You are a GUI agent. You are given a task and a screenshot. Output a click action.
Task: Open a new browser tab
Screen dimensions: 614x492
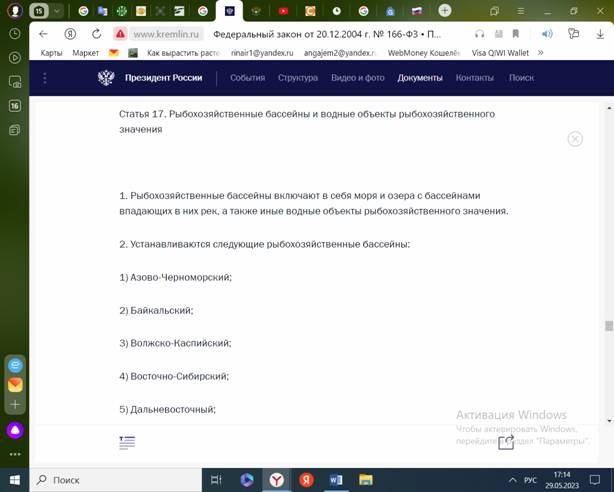[444, 11]
